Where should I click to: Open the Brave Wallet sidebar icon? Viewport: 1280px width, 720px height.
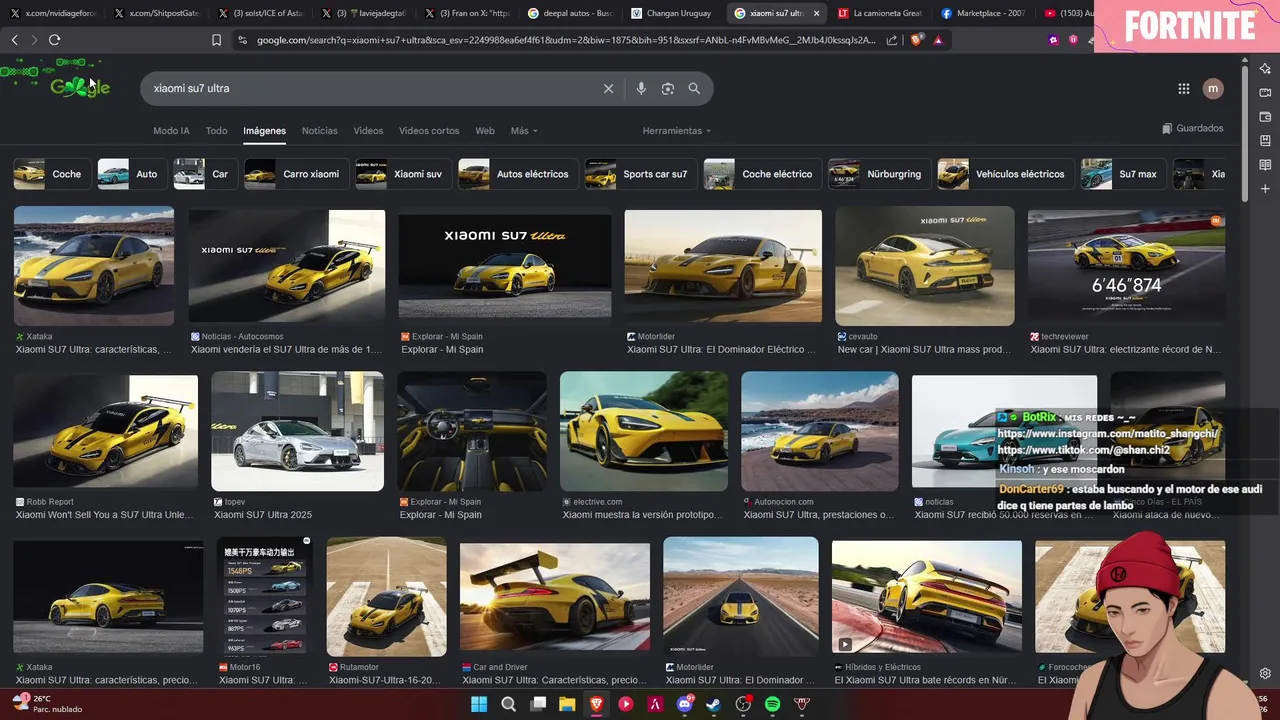tap(1265, 117)
